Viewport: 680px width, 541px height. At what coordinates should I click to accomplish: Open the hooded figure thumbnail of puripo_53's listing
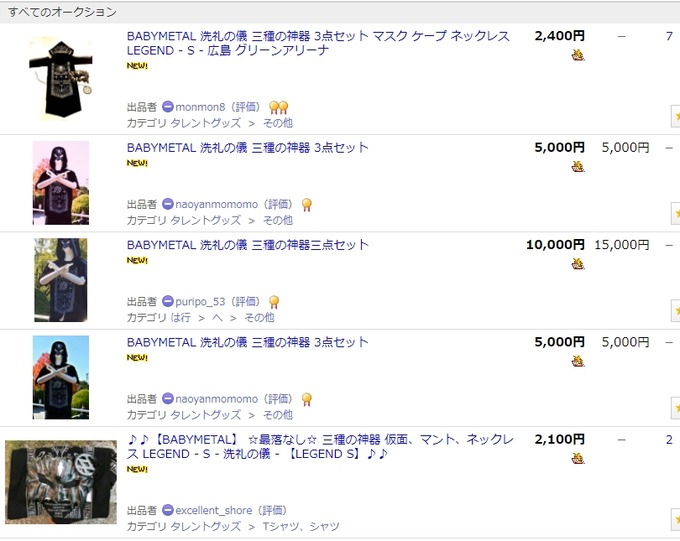(x=61, y=280)
